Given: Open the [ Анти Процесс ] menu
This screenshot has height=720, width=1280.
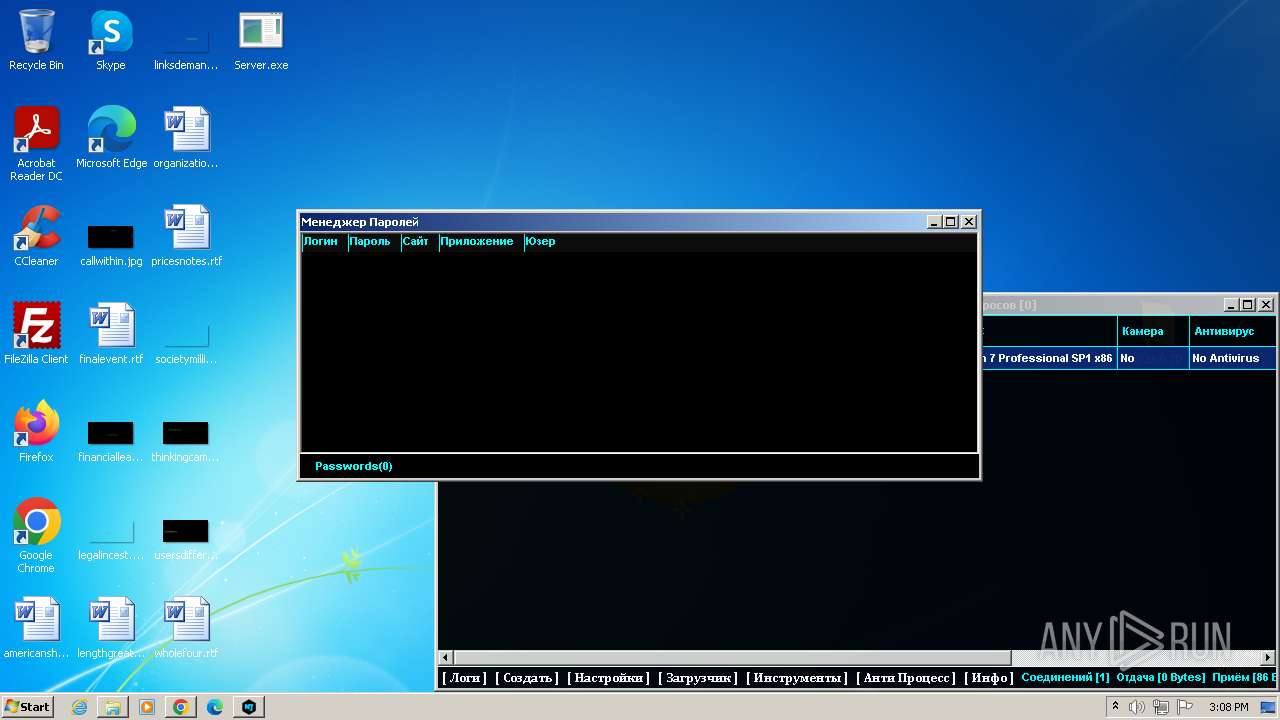Looking at the screenshot, I should [906, 678].
